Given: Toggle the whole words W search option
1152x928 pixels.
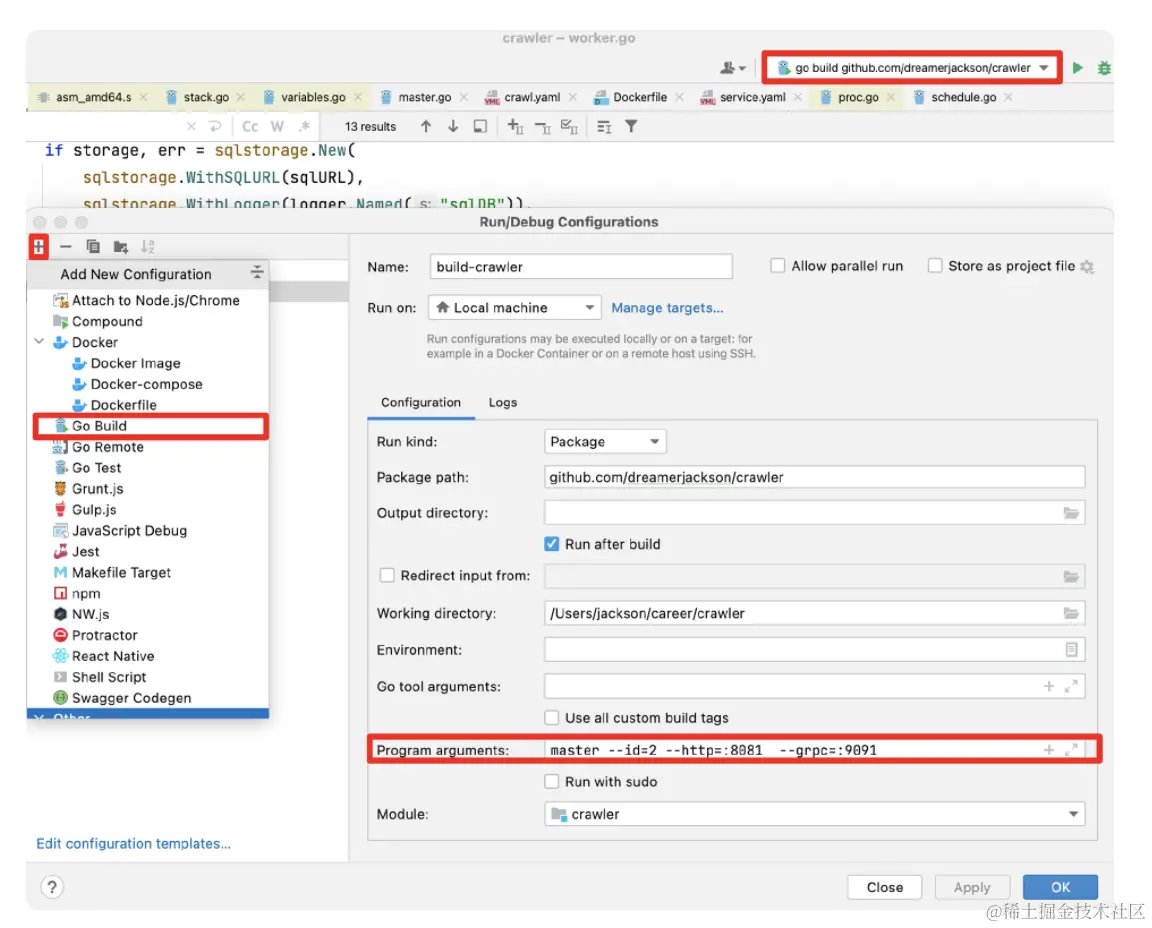Looking at the screenshot, I should [277, 126].
